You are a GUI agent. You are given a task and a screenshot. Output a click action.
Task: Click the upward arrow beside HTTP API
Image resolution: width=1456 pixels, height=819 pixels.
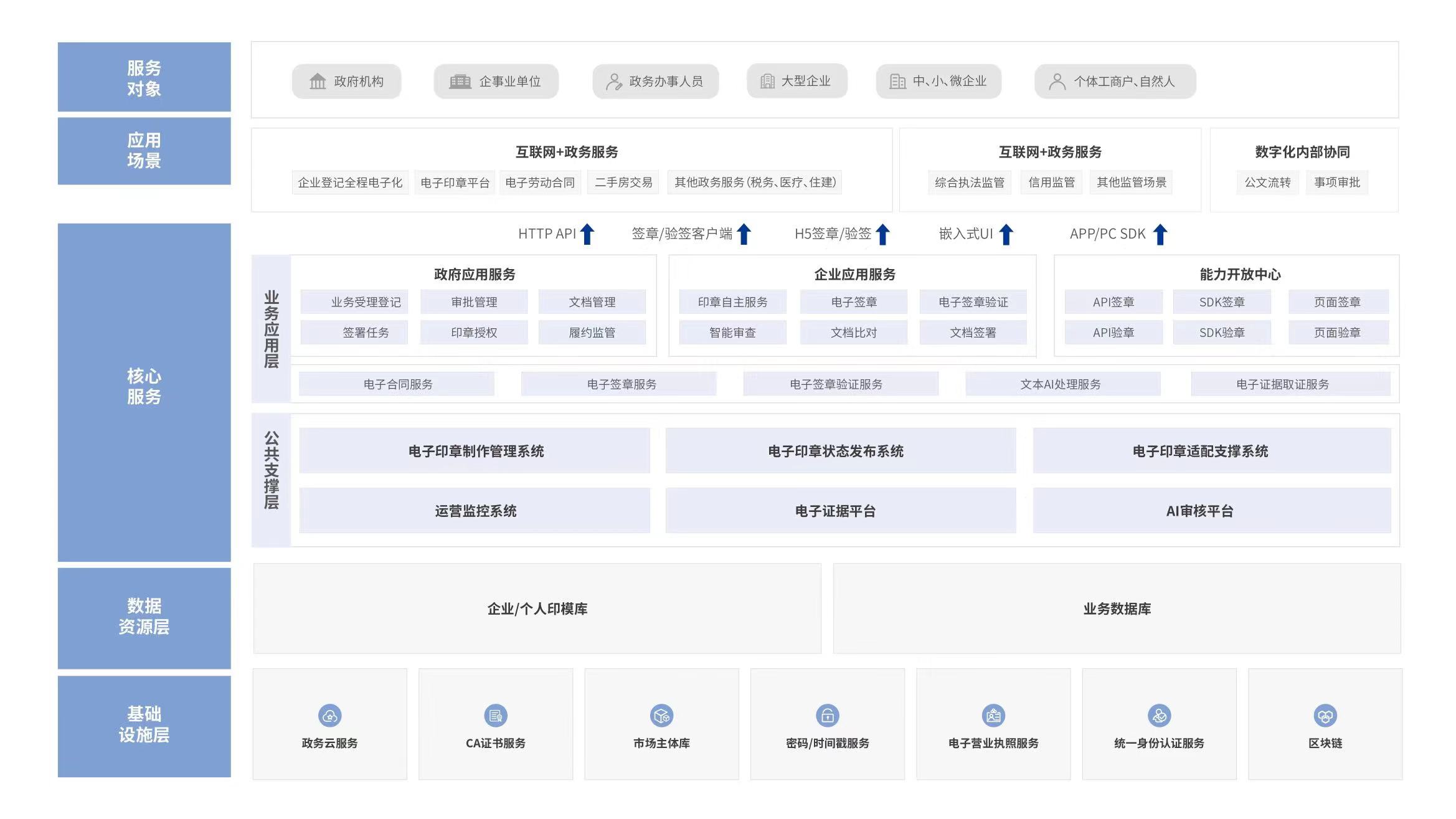[586, 234]
